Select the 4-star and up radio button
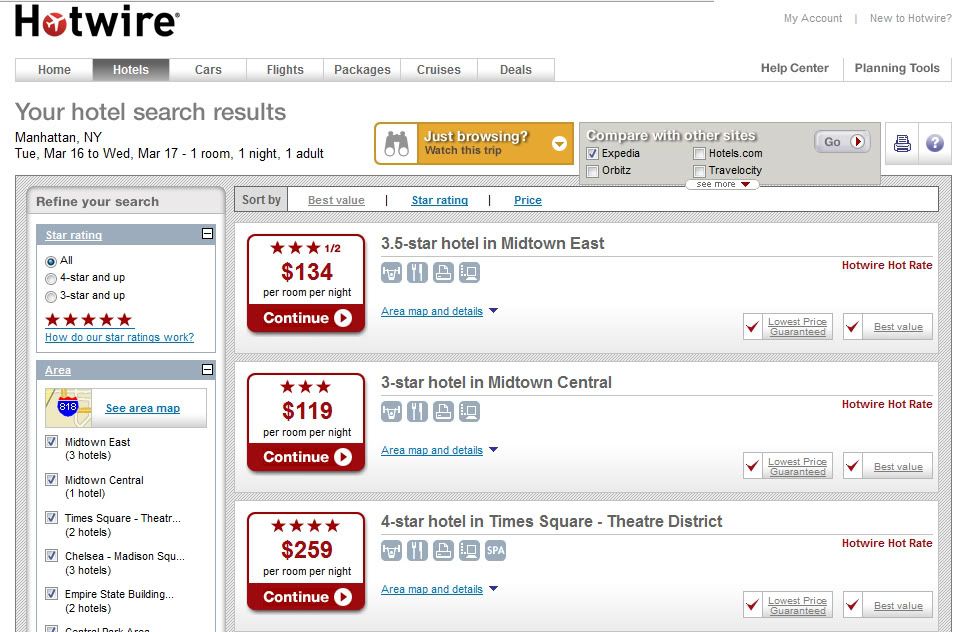This screenshot has height=632, width=955. click(x=51, y=279)
